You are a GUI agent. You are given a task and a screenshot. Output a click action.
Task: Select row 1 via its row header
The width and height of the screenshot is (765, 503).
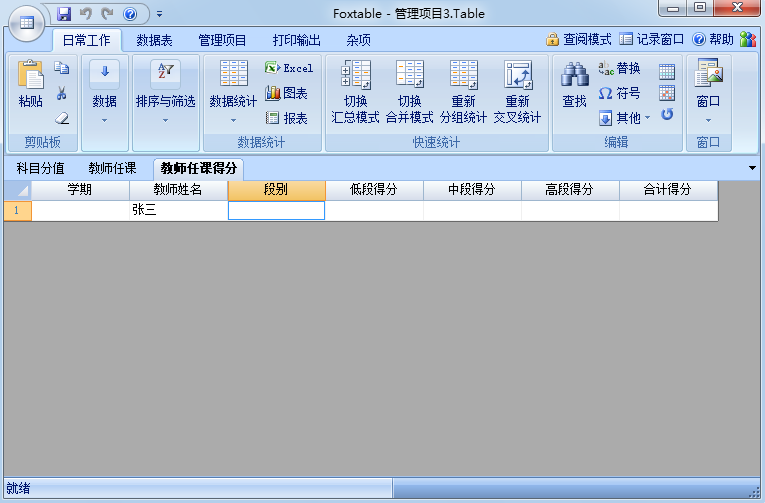[x=18, y=210]
